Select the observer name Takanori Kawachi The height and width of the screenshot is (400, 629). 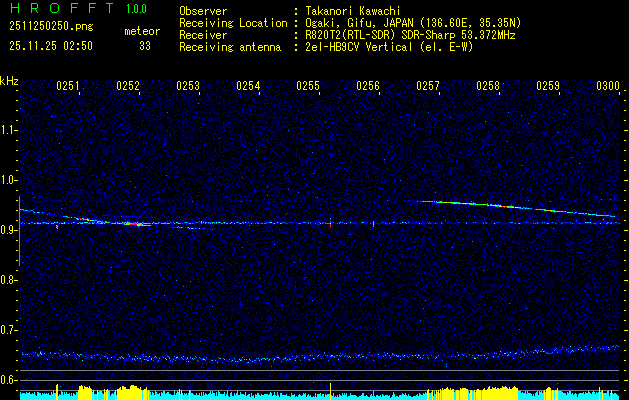click(353, 10)
